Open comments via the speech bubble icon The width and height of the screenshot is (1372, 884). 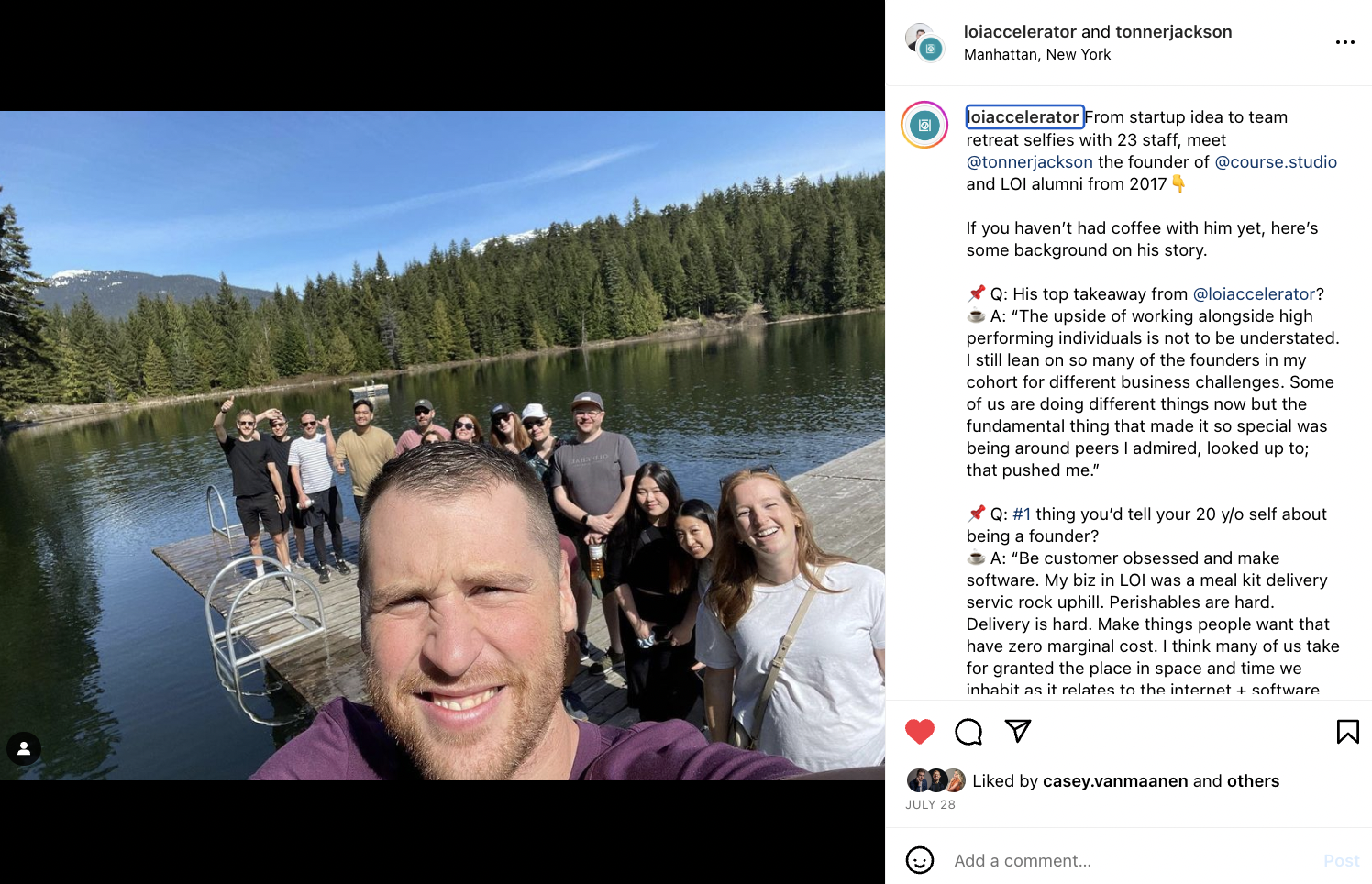(968, 731)
